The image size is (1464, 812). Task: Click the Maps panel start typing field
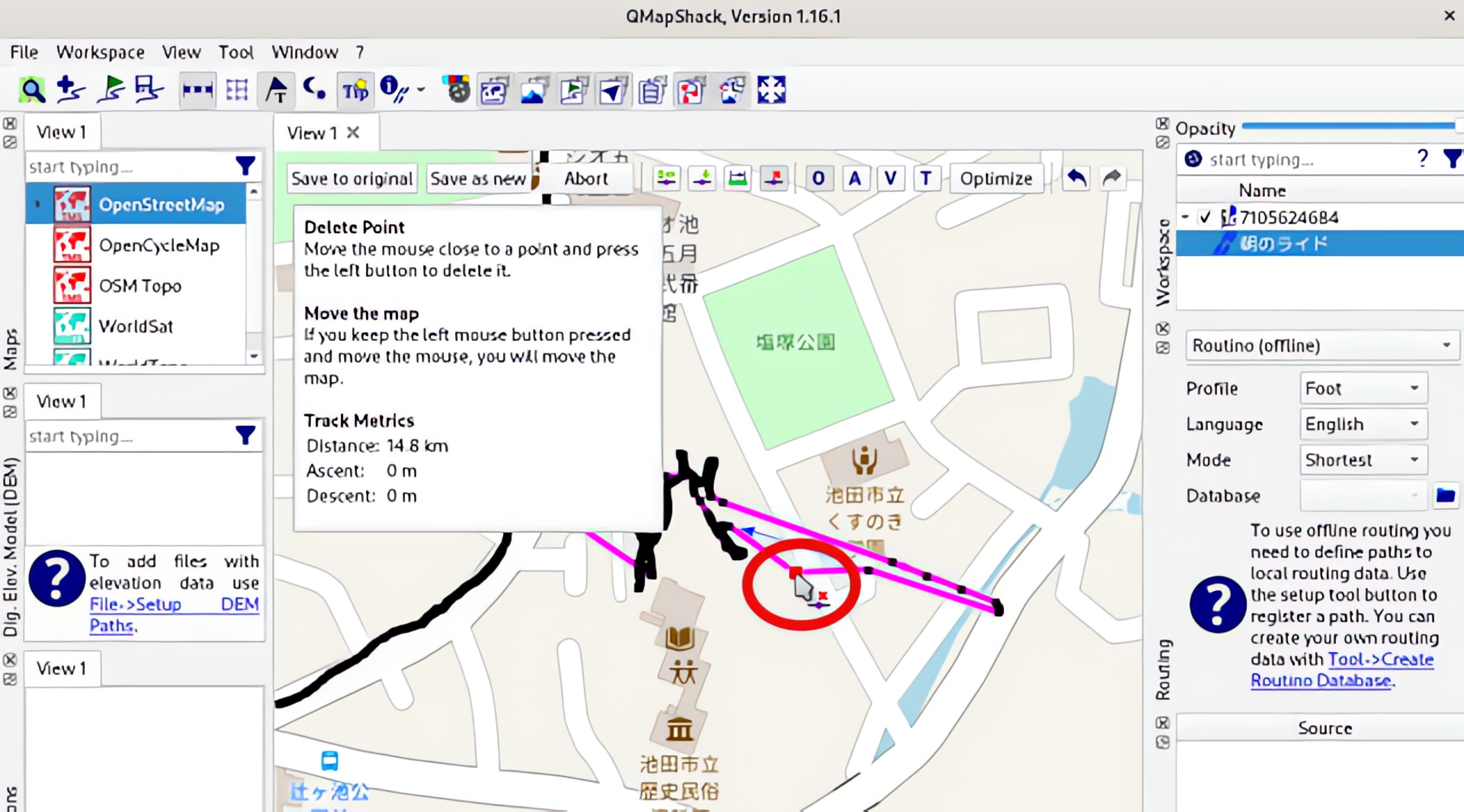click(129, 166)
